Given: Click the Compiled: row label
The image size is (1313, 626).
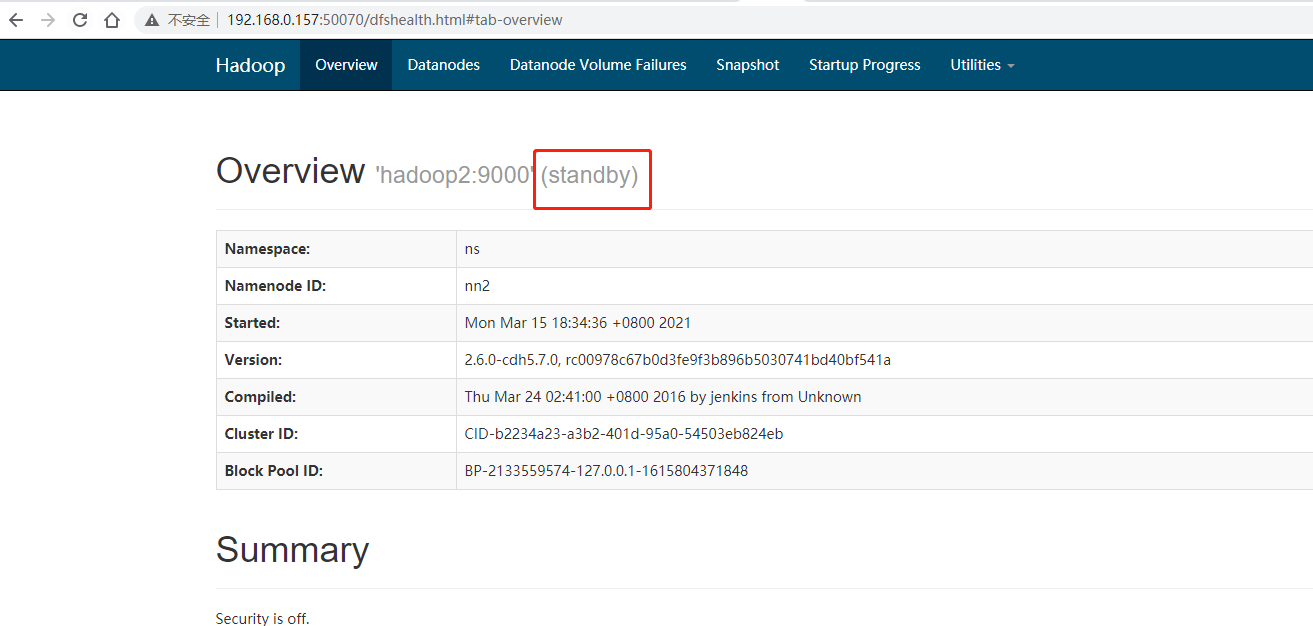Looking at the screenshot, I should pos(260,397).
